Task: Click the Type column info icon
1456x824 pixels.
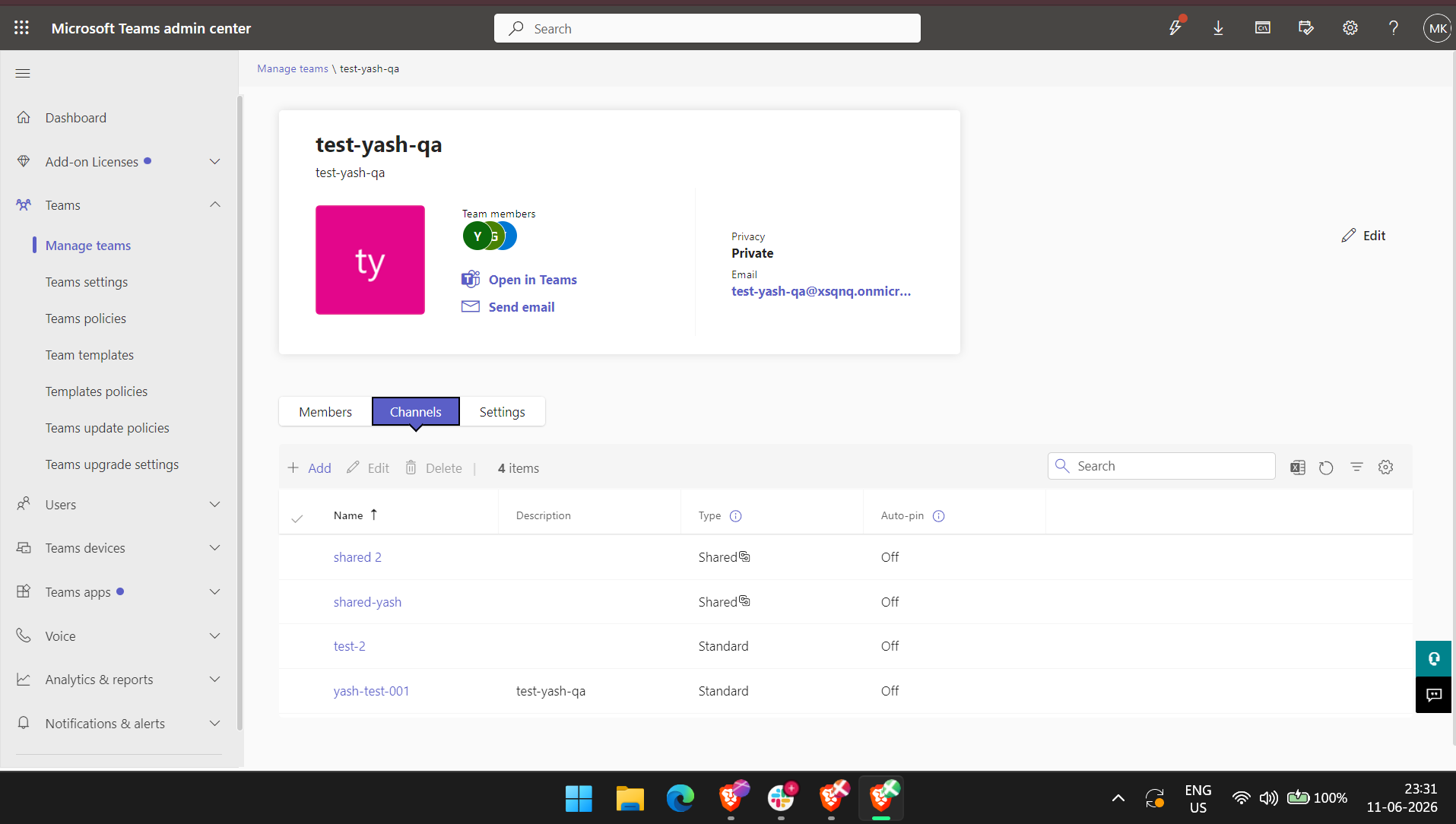Action: 736,516
